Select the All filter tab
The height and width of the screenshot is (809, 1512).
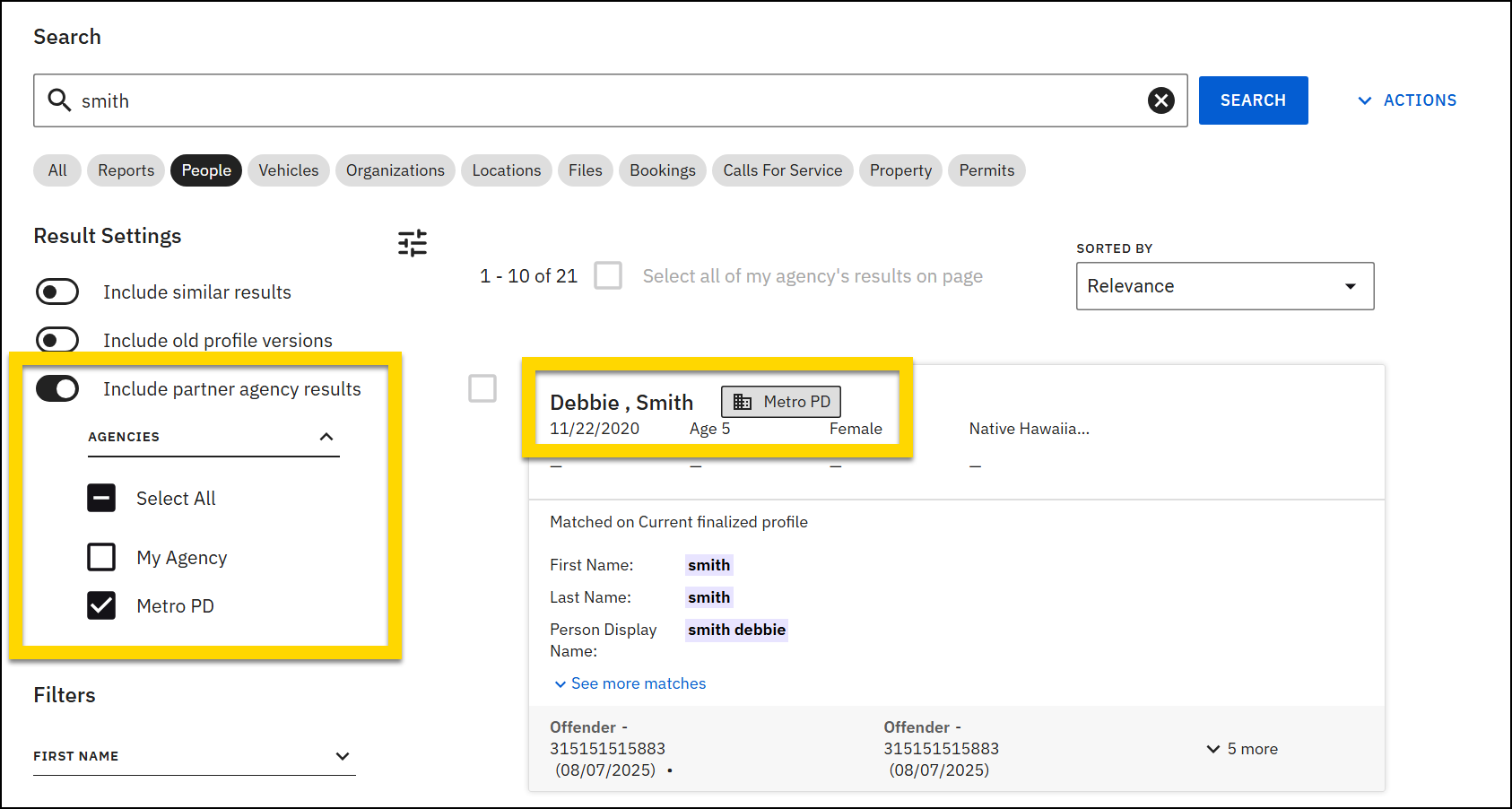click(x=57, y=170)
